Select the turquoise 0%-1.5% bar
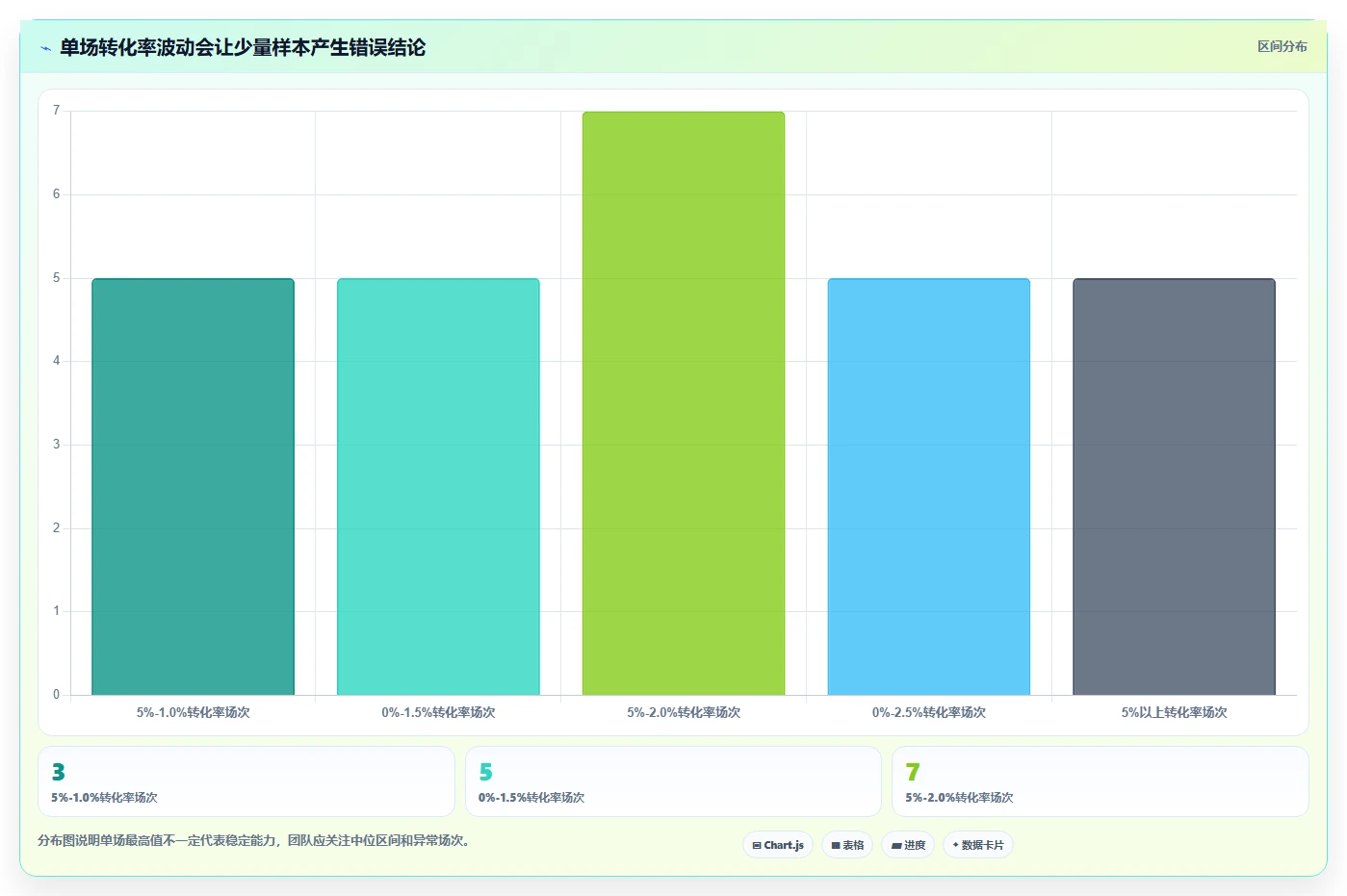 [x=438, y=487]
